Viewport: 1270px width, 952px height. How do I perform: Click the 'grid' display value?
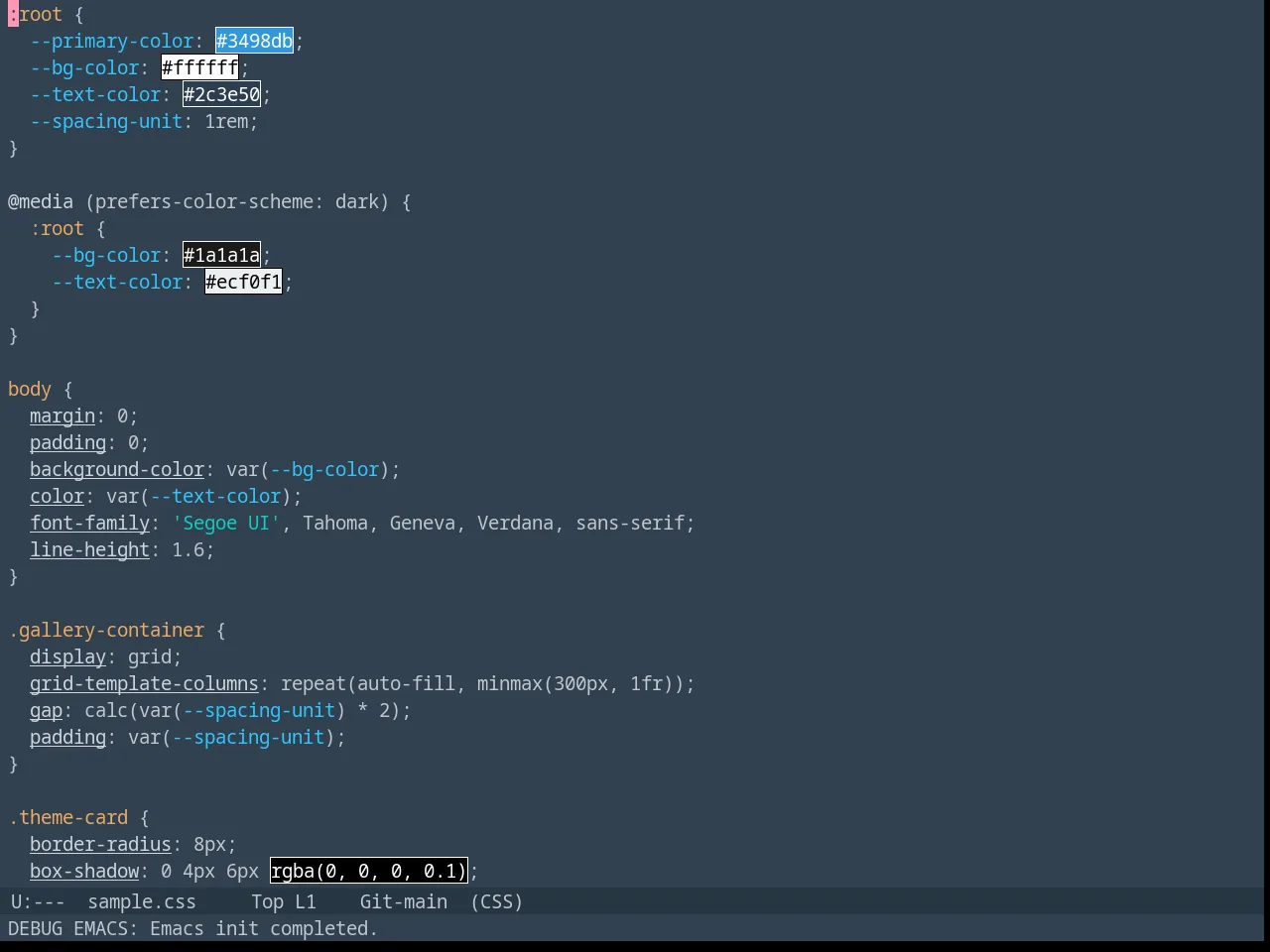coord(149,656)
